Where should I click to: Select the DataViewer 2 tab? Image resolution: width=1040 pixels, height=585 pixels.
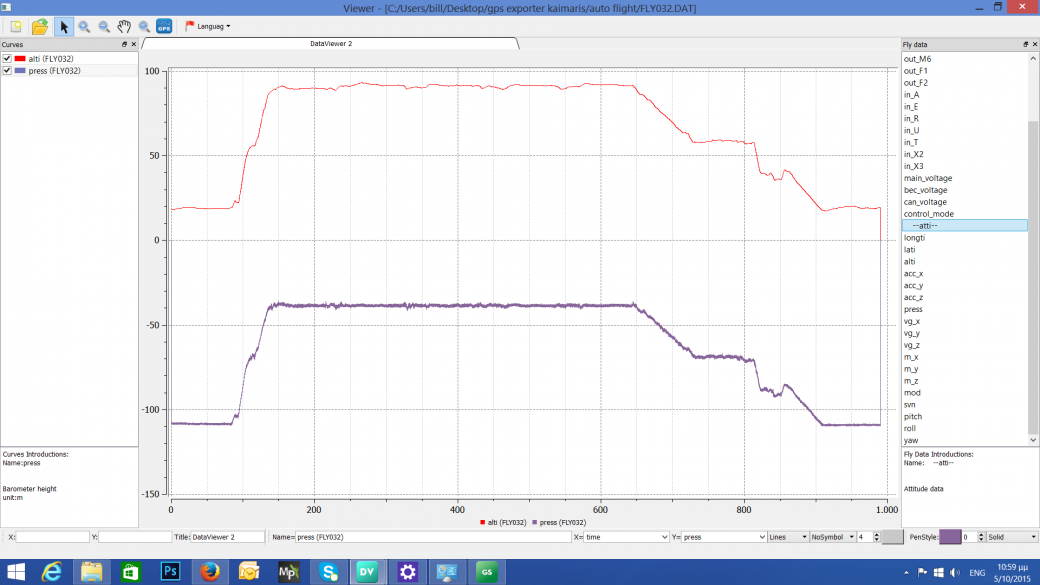[330, 44]
